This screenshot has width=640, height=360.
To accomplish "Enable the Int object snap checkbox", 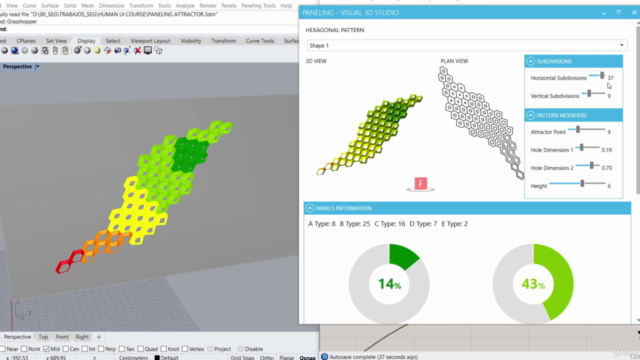I will [84, 349].
